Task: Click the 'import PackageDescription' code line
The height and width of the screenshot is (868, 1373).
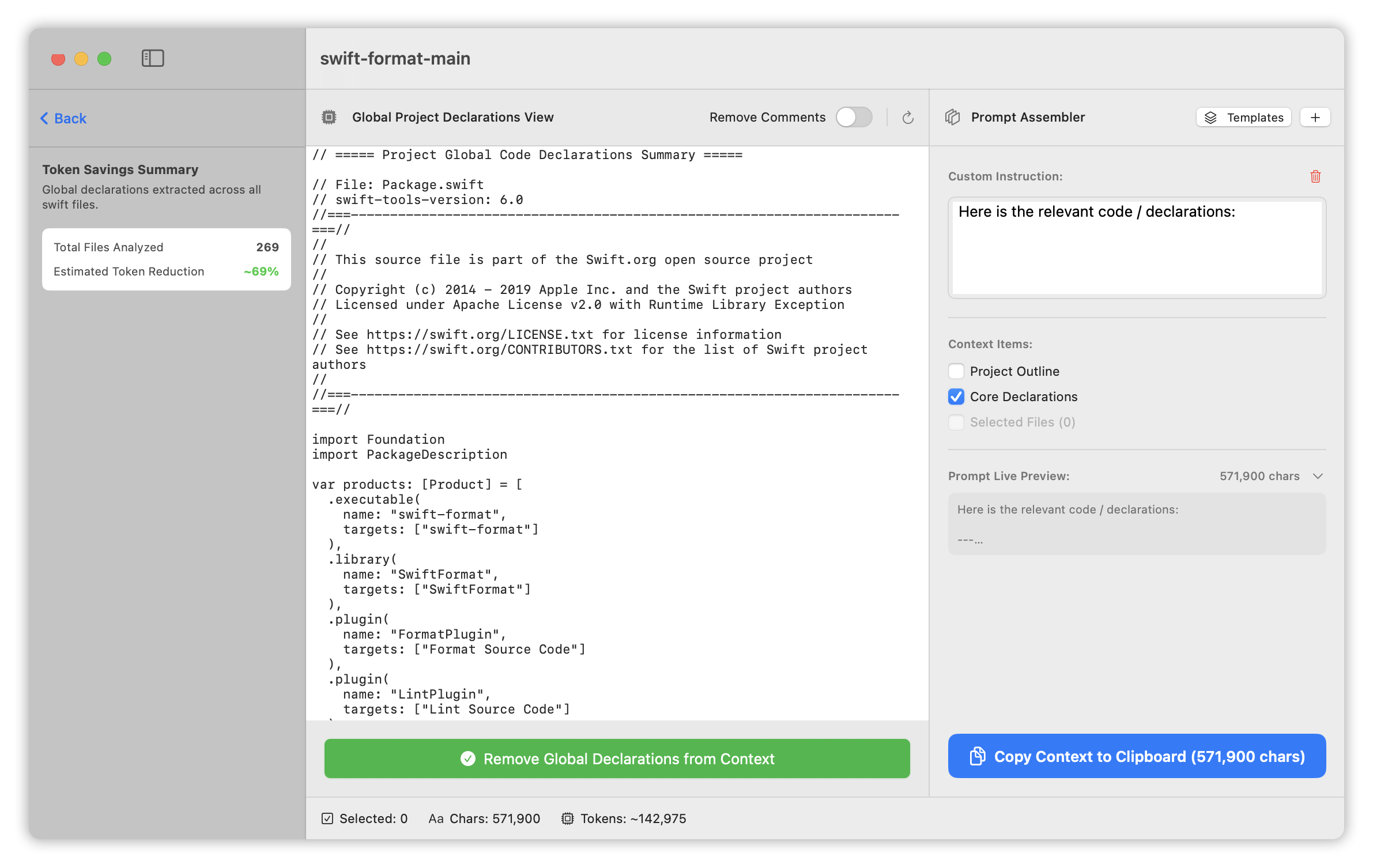Action: 409,454
